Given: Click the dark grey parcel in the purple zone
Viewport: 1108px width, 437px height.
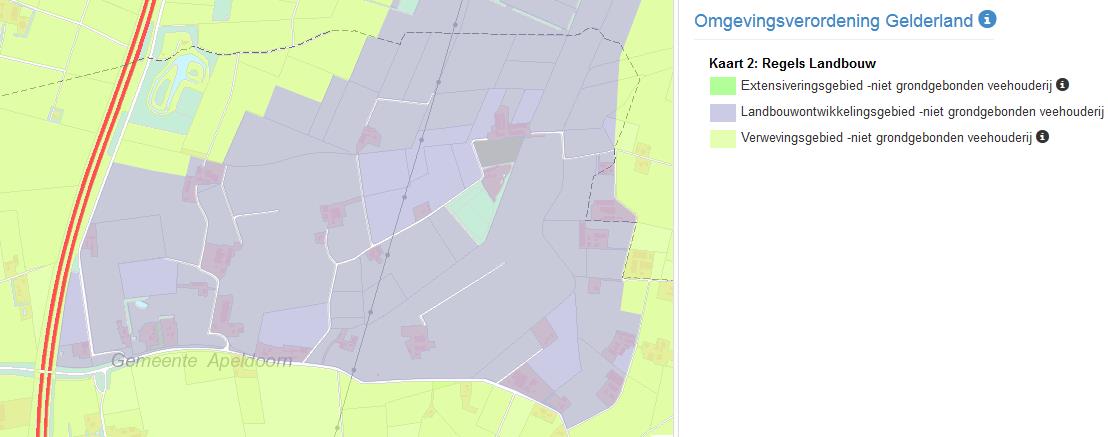Looking at the screenshot, I should tap(498, 151).
